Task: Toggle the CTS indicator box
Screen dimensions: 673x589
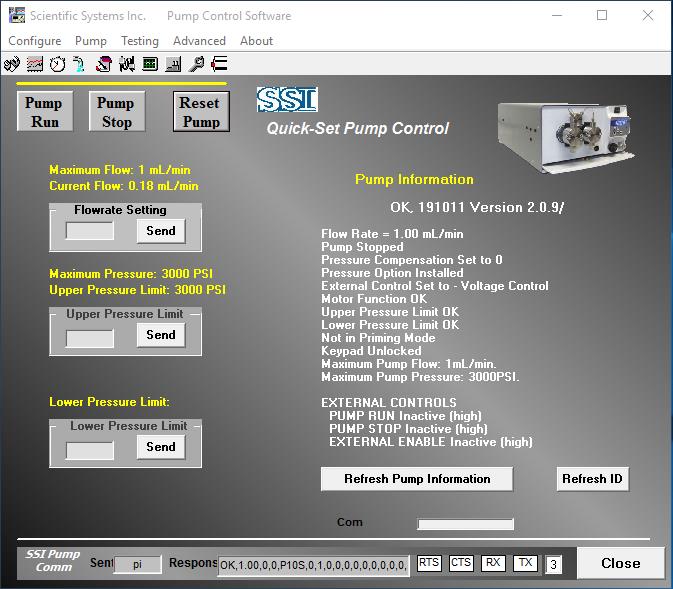Action: pos(461,563)
